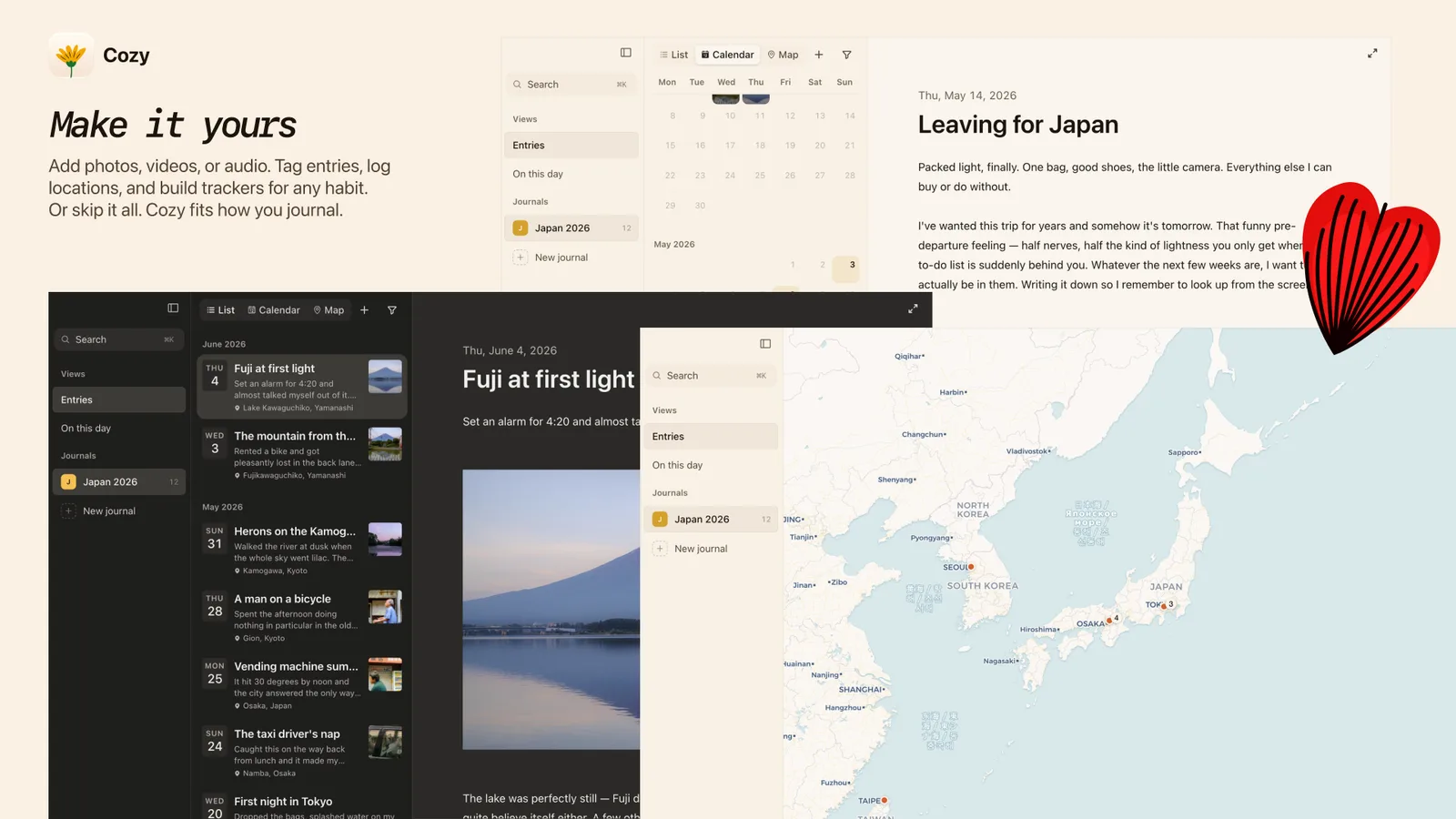
Task: Open Japan 2026 journal in dark sidebar
Action: (119, 482)
